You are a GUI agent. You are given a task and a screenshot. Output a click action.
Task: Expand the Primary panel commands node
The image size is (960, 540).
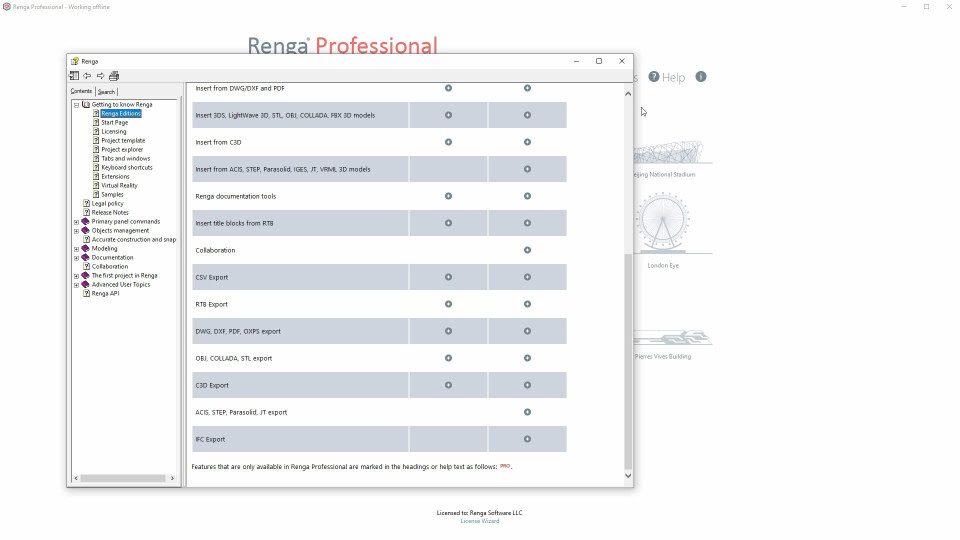tap(76, 222)
